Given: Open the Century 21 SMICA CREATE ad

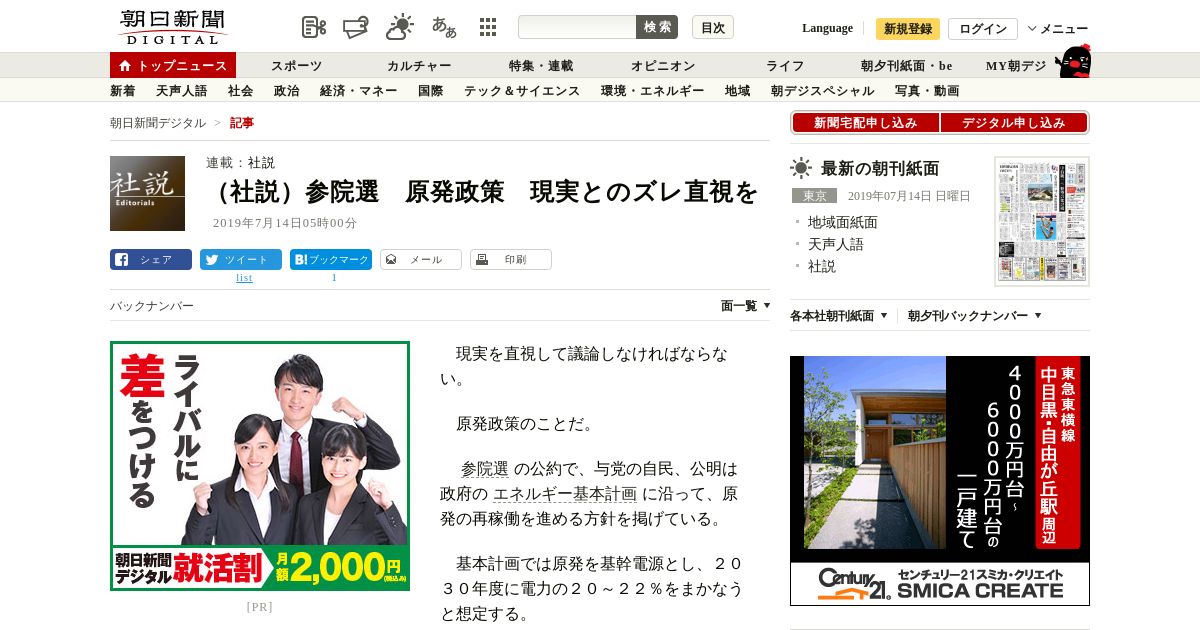Looking at the screenshot, I should 940,481.
